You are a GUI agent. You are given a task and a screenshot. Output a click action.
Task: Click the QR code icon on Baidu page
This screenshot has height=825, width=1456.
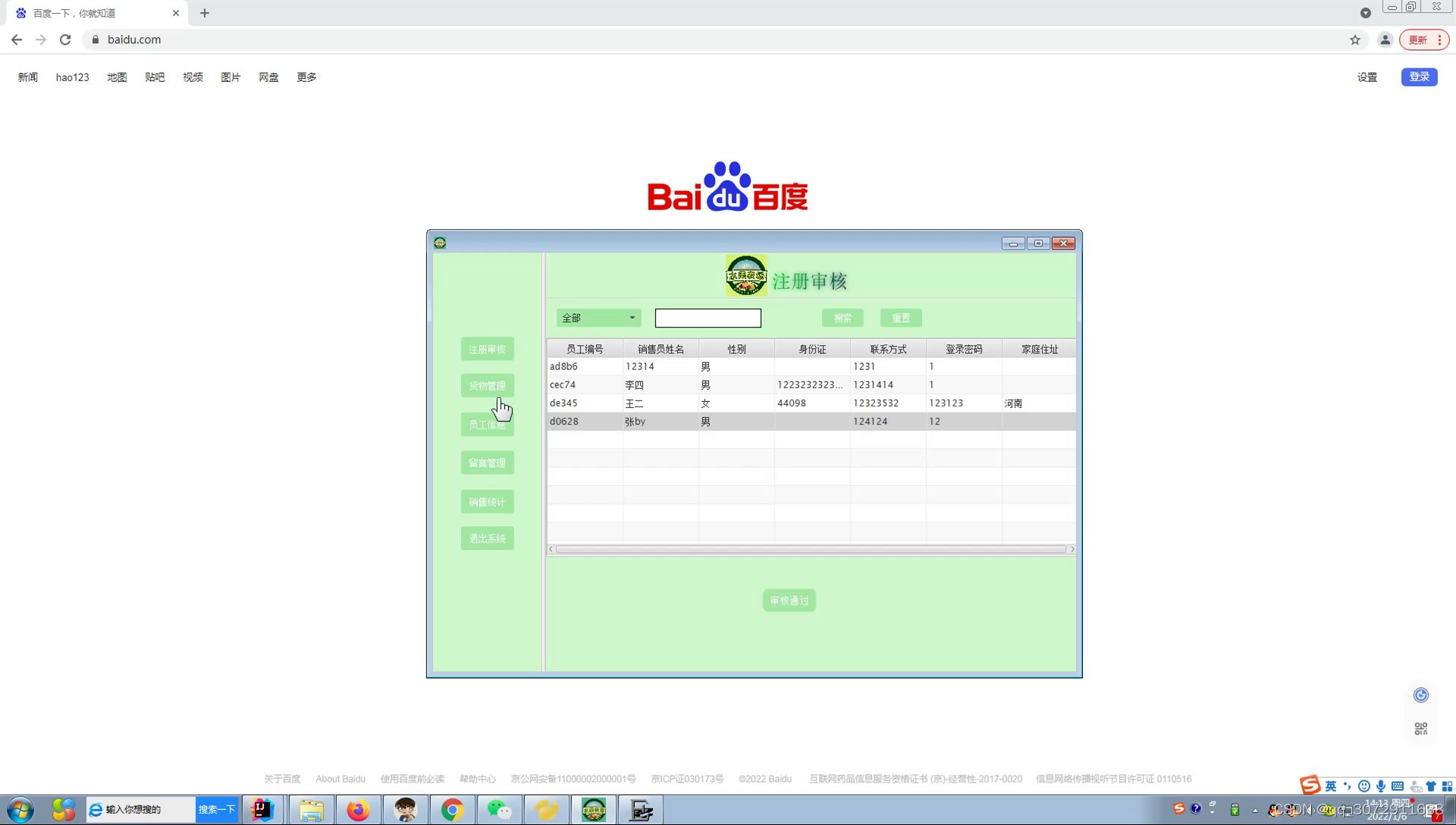1420,729
